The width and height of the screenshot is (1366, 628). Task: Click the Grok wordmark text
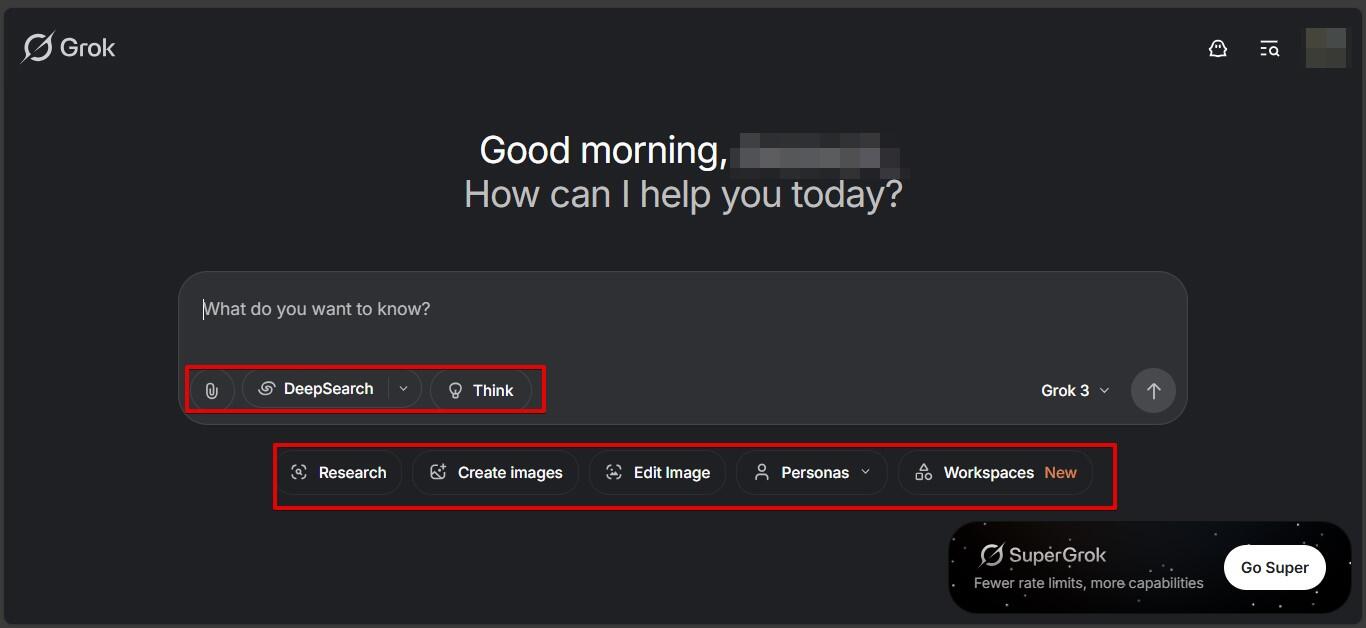[88, 47]
